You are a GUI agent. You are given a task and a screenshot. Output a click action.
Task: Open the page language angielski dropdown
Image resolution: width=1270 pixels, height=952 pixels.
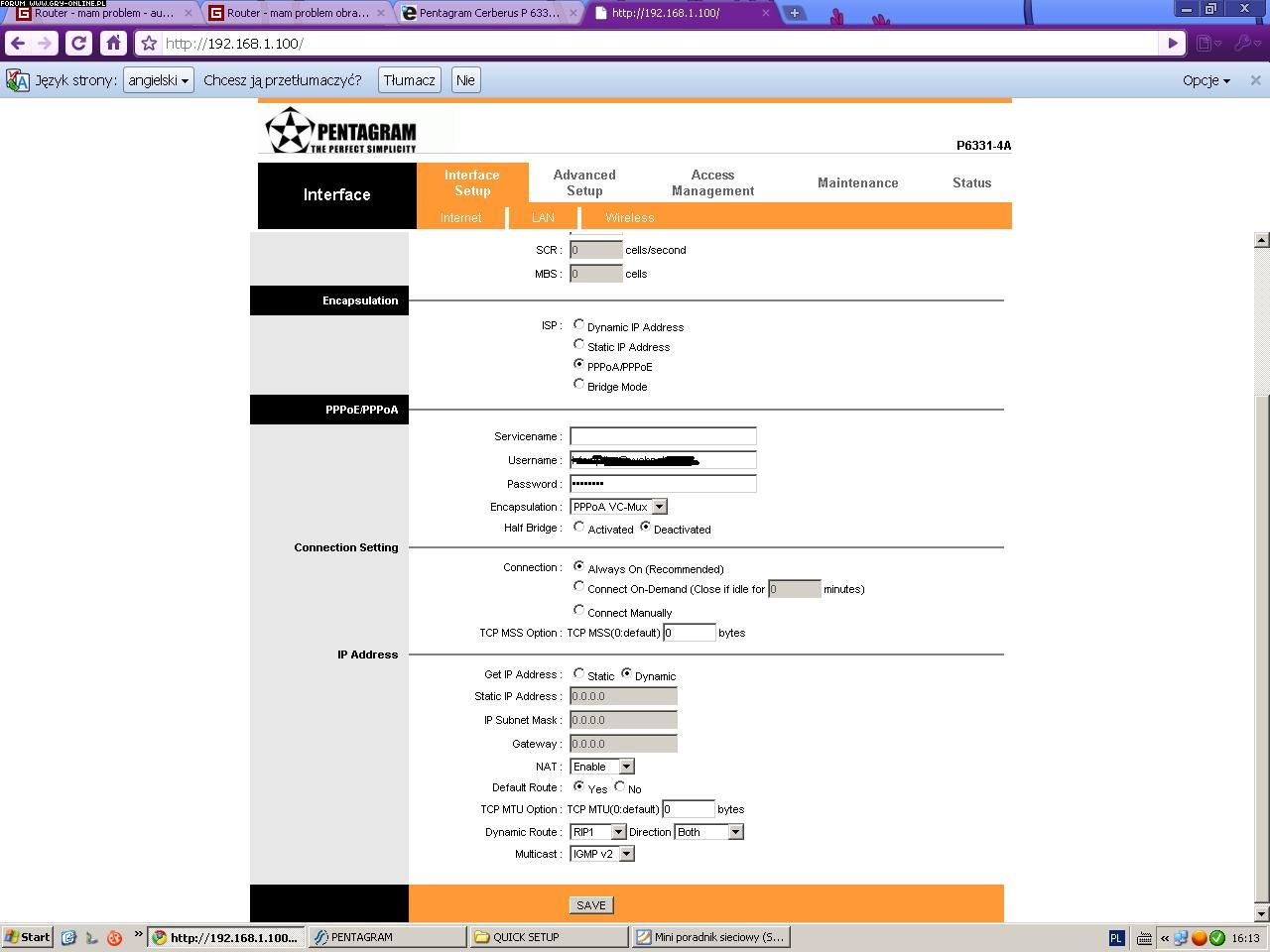pyautogui.click(x=158, y=80)
